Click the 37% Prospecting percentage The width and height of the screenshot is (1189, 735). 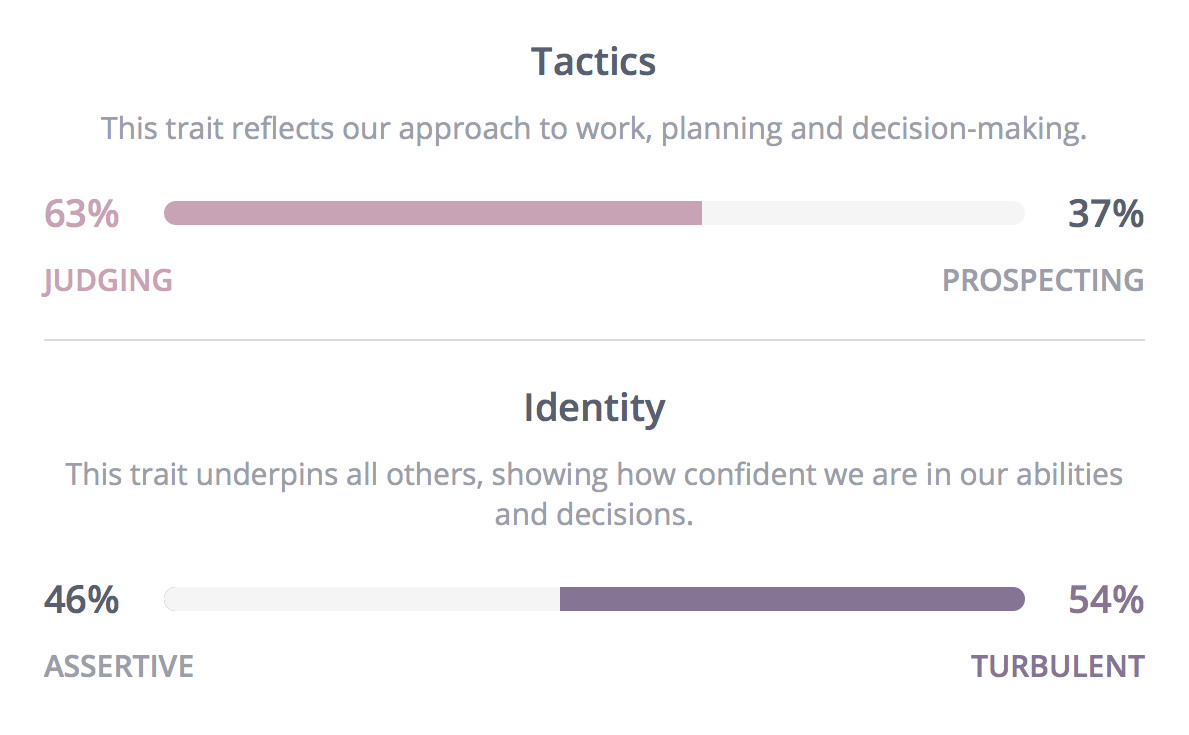(1106, 213)
